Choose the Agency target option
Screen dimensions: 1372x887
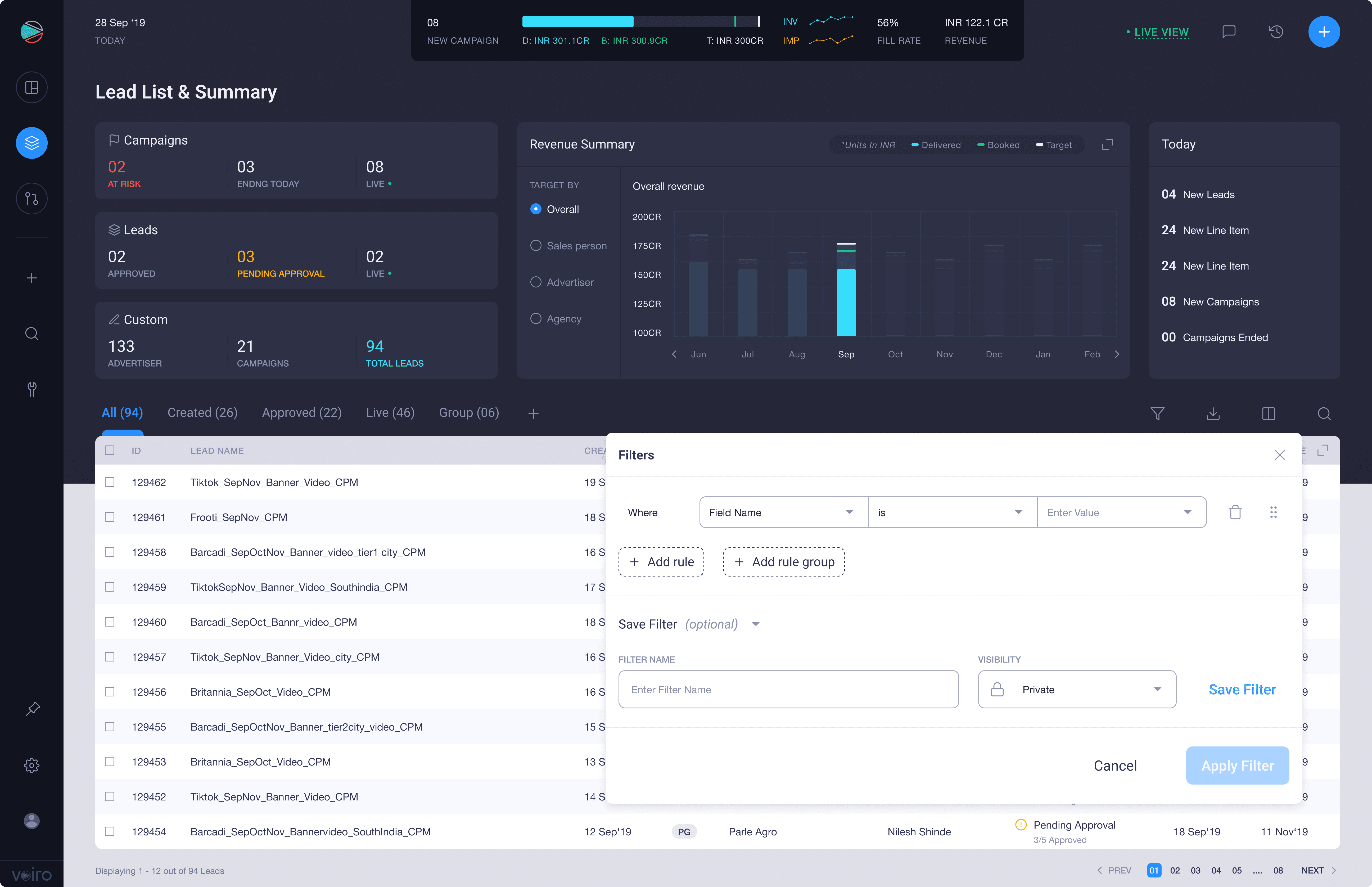(x=535, y=318)
